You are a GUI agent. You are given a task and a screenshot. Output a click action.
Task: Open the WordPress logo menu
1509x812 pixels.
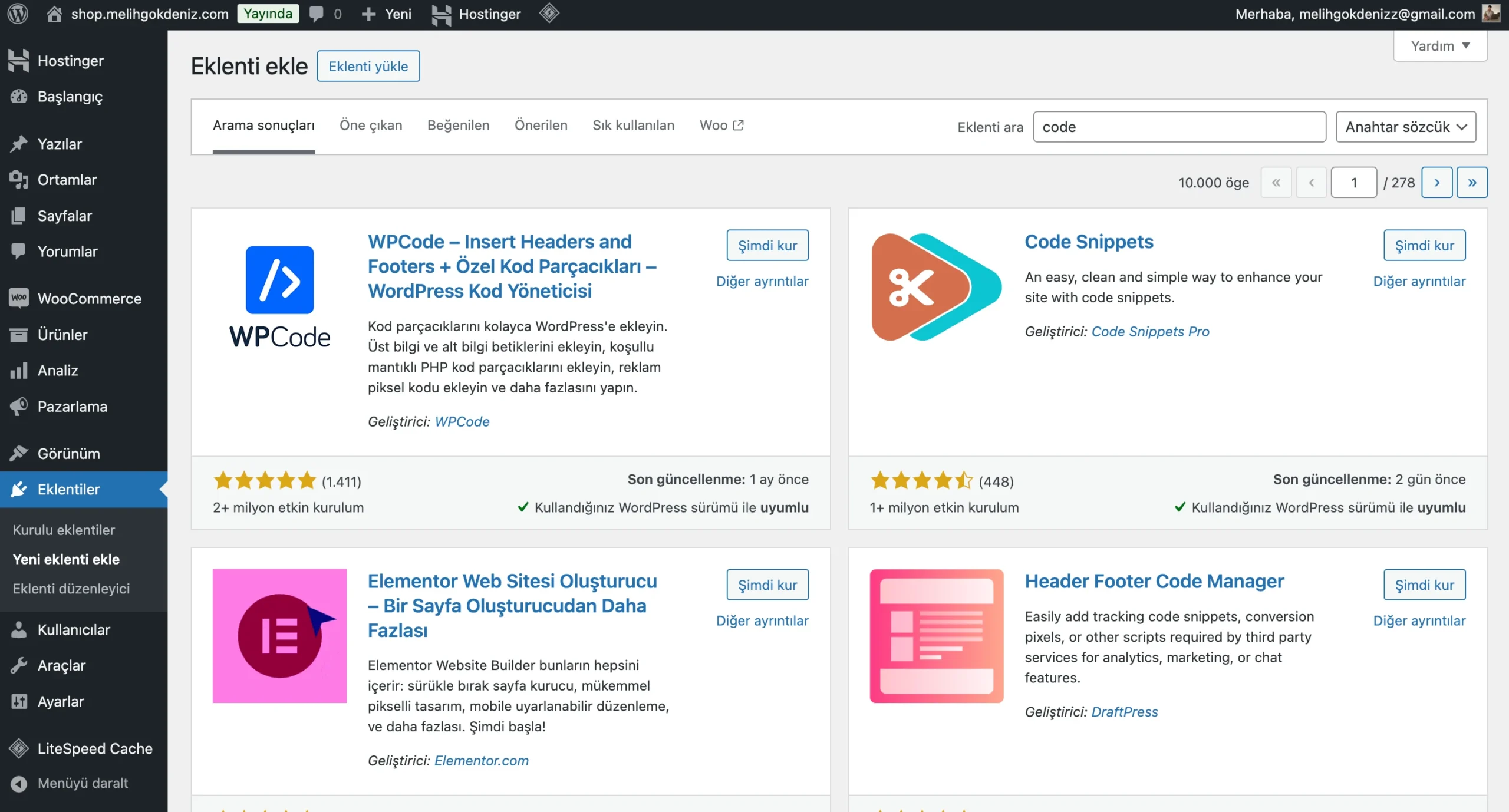[18, 14]
